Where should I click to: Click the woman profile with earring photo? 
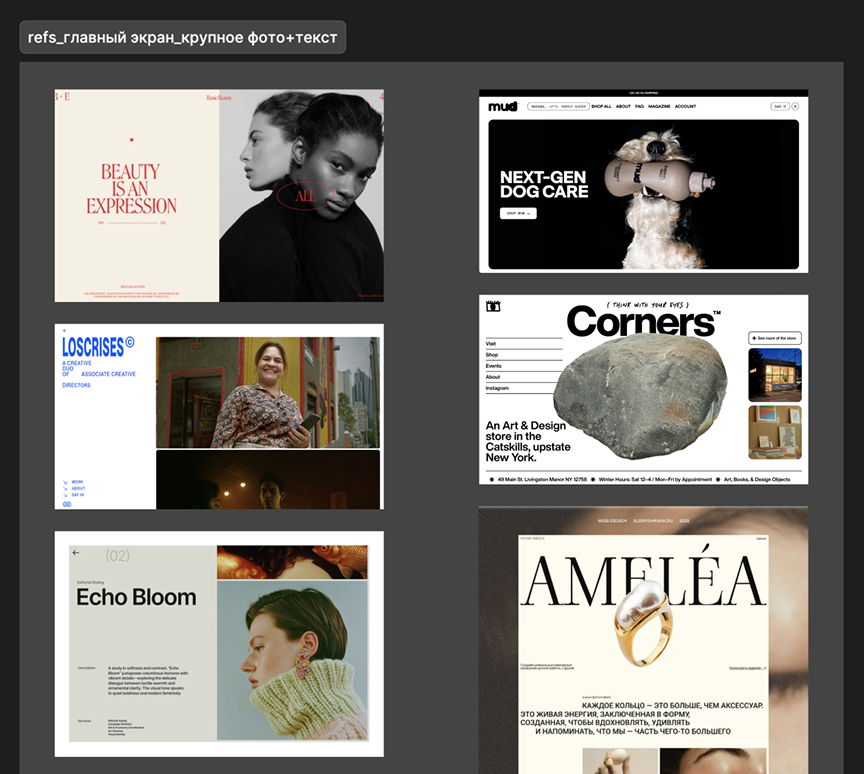(x=292, y=661)
